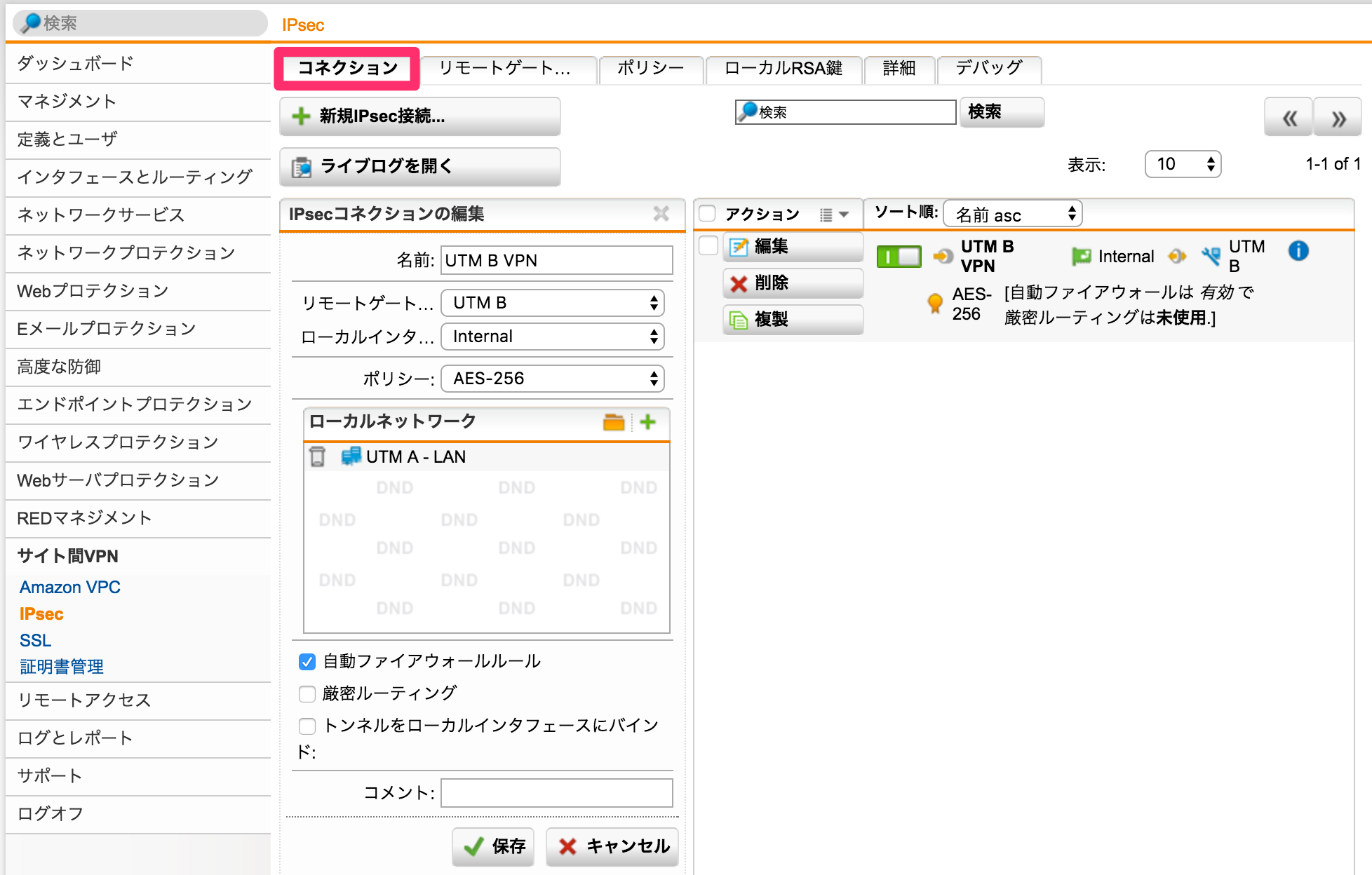The height and width of the screenshot is (875, 1372).
Task: Remove UTM A - LAN via trash icon
Action: (x=317, y=456)
